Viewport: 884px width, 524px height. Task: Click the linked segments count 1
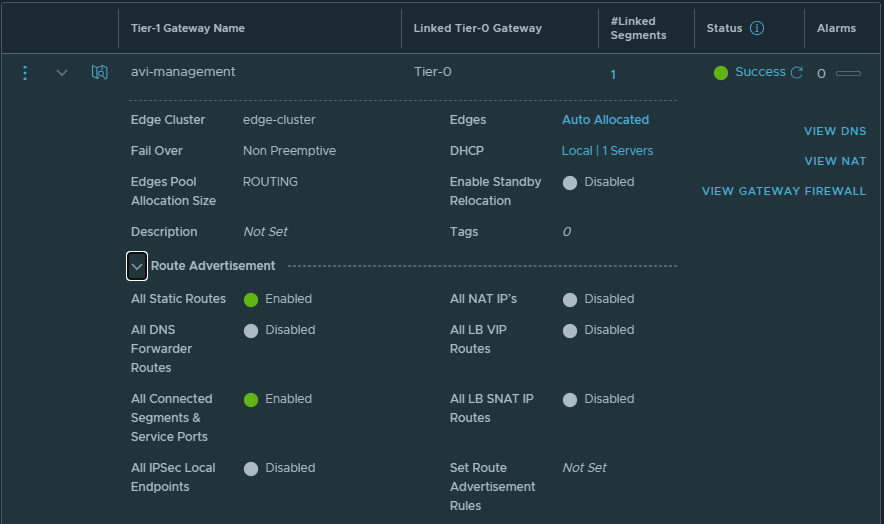pos(613,74)
